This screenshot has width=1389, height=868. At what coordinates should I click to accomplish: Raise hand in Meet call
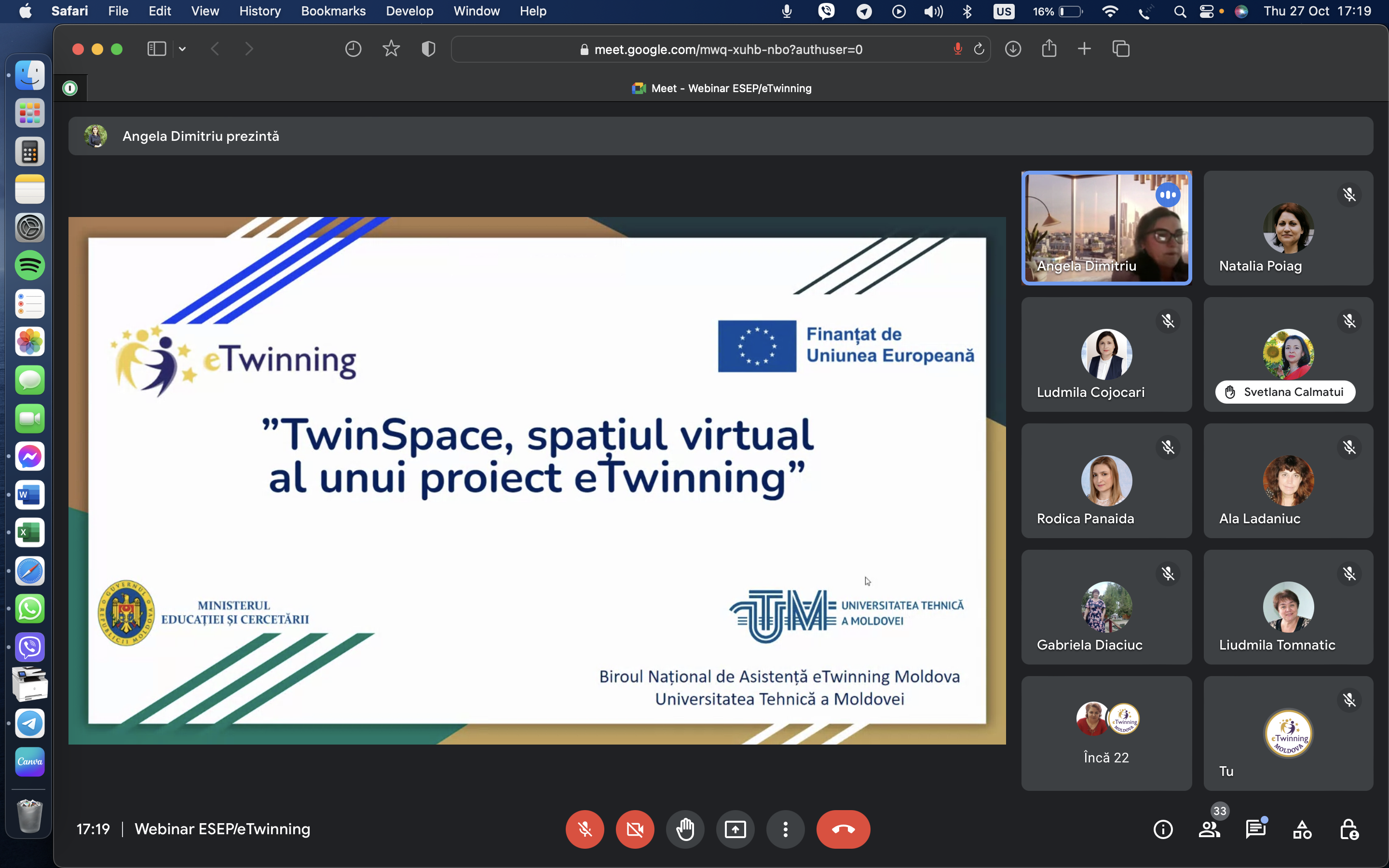(x=685, y=829)
